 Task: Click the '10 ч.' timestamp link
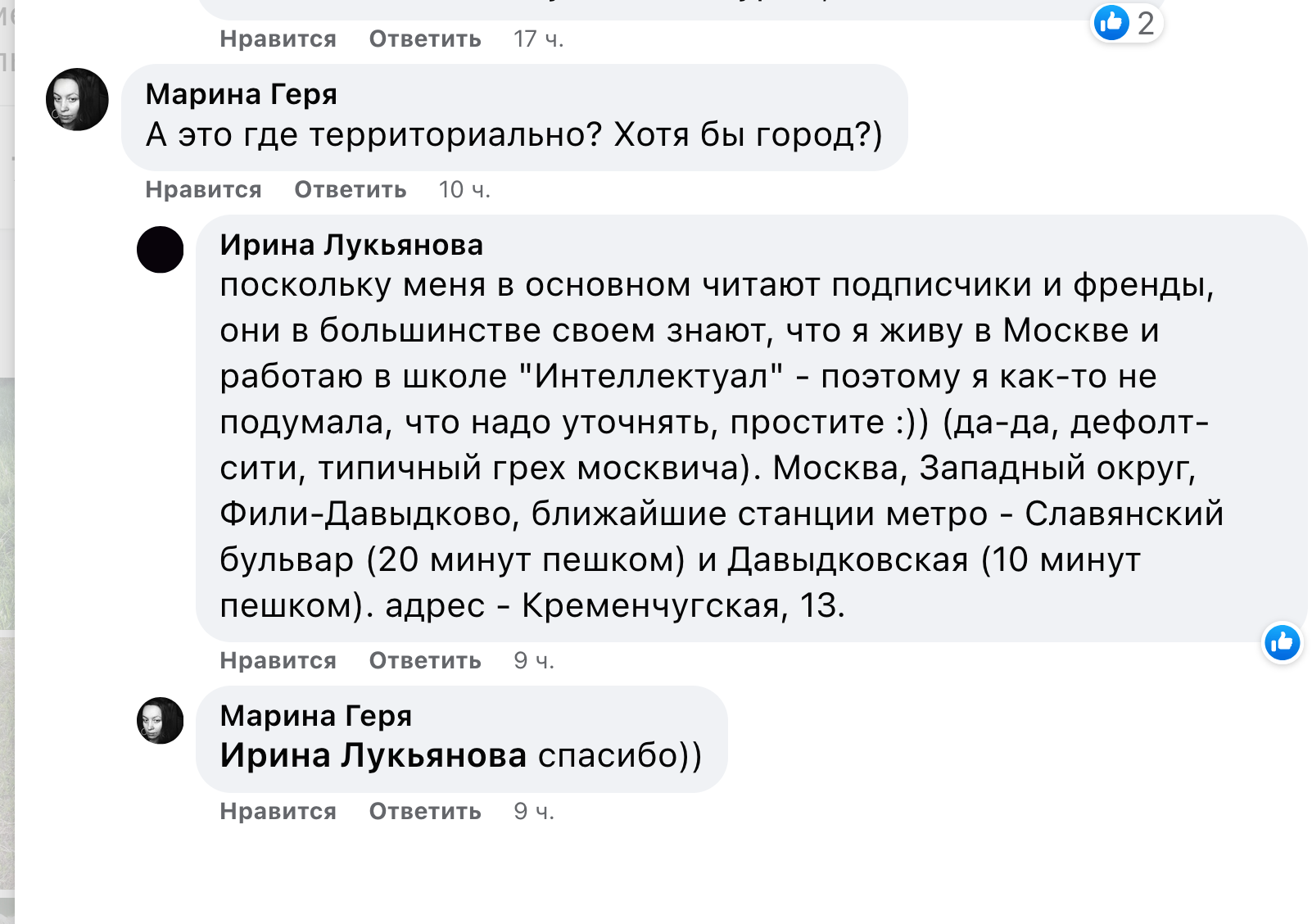[x=464, y=189]
